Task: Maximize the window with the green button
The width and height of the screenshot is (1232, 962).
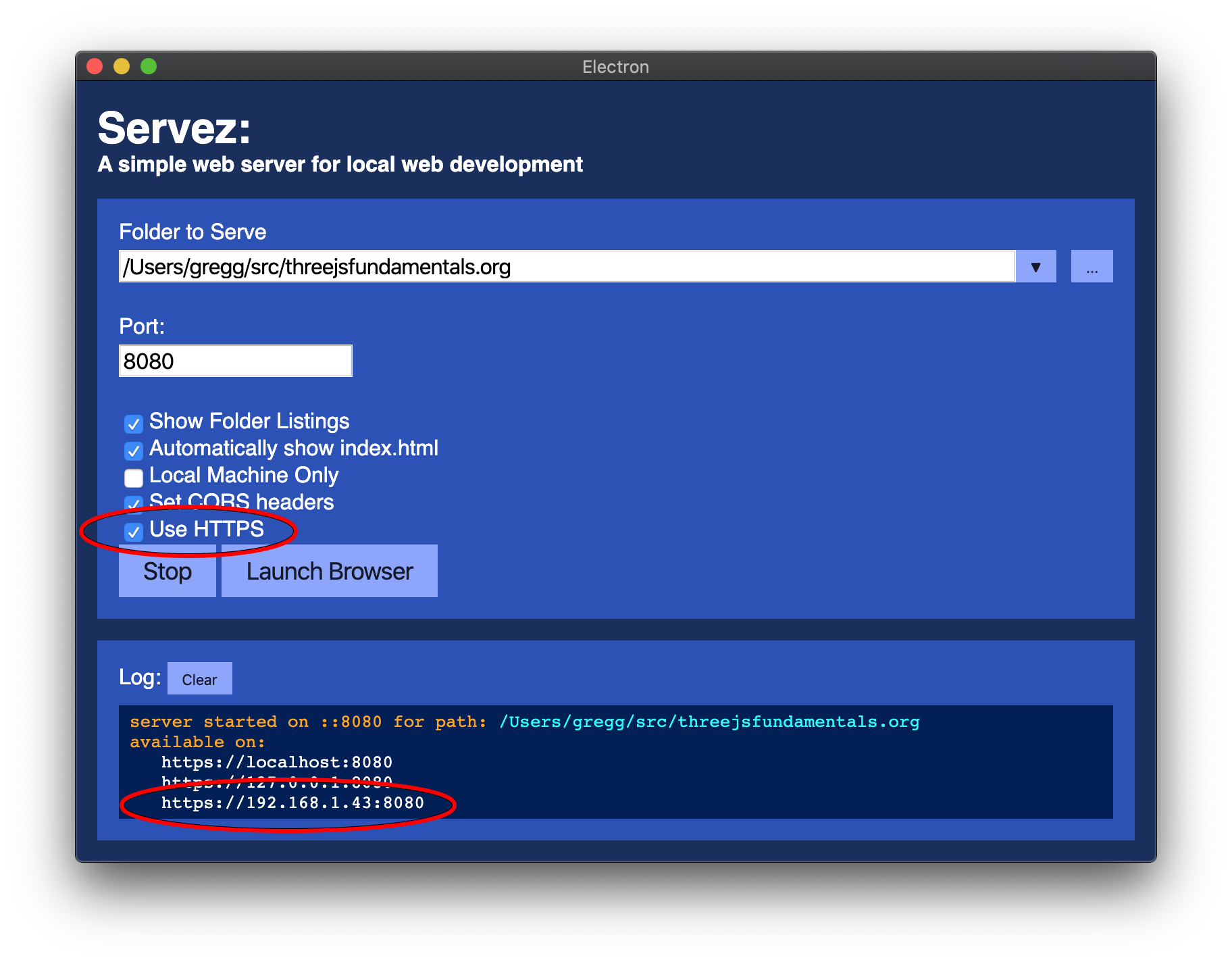Action: coord(149,66)
